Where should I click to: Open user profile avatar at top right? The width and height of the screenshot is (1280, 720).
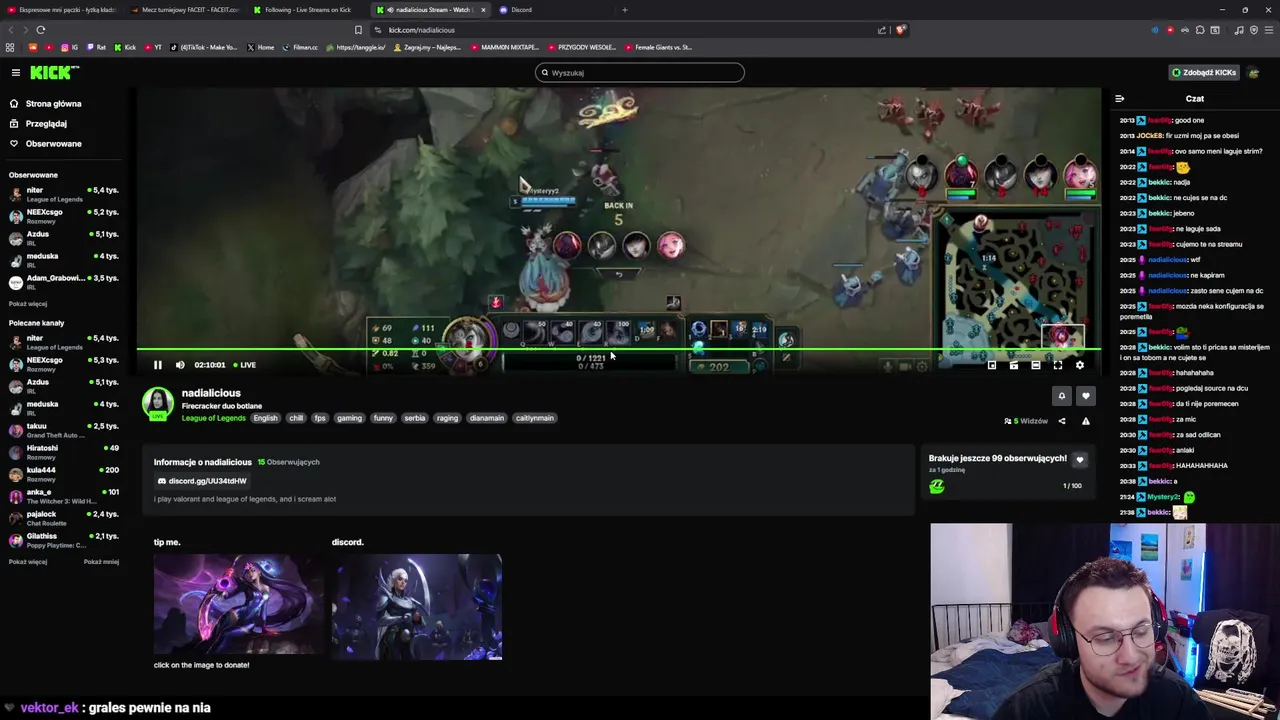1254,72
